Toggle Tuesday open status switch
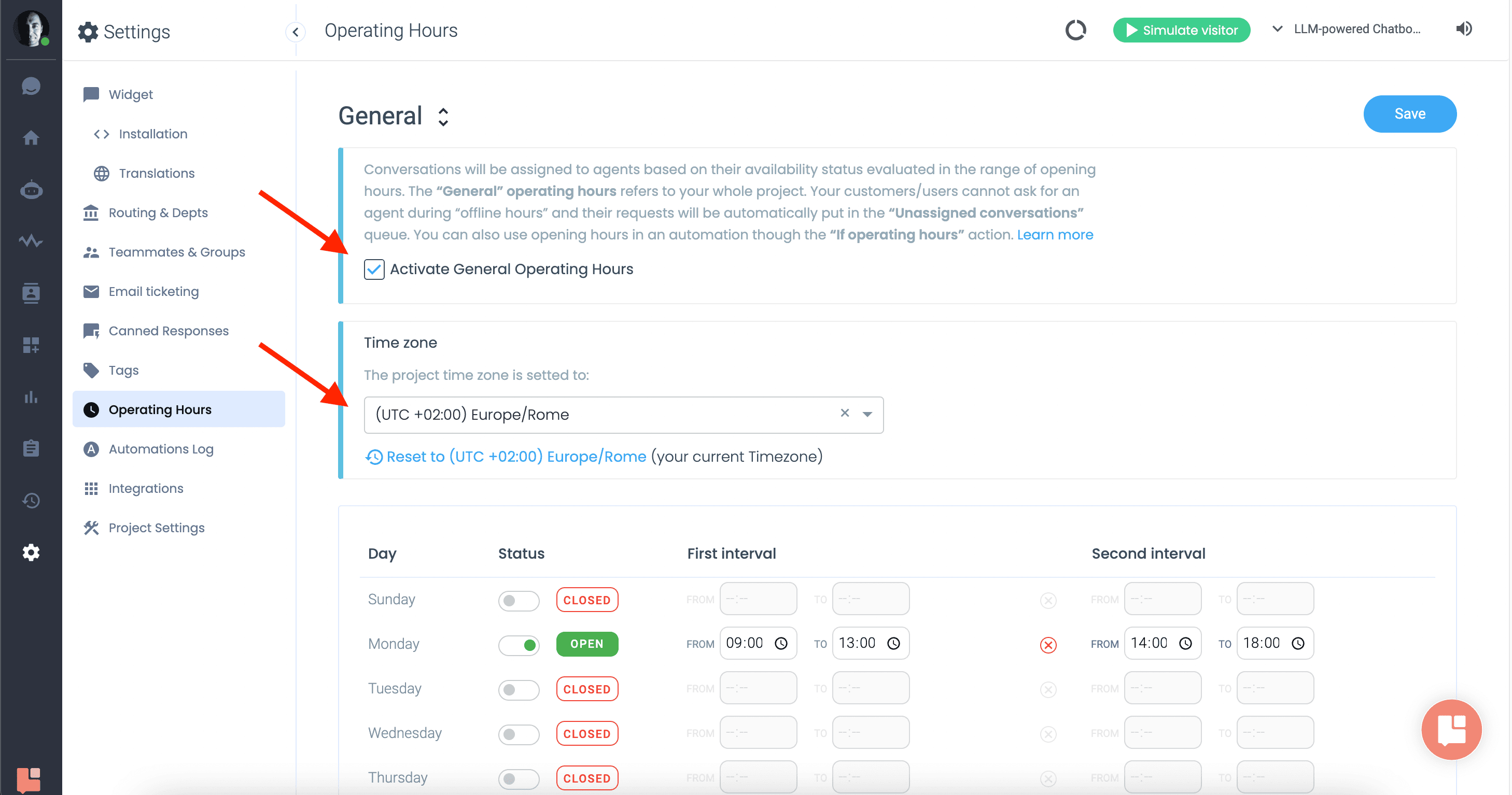The height and width of the screenshot is (795, 1512). 519,689
